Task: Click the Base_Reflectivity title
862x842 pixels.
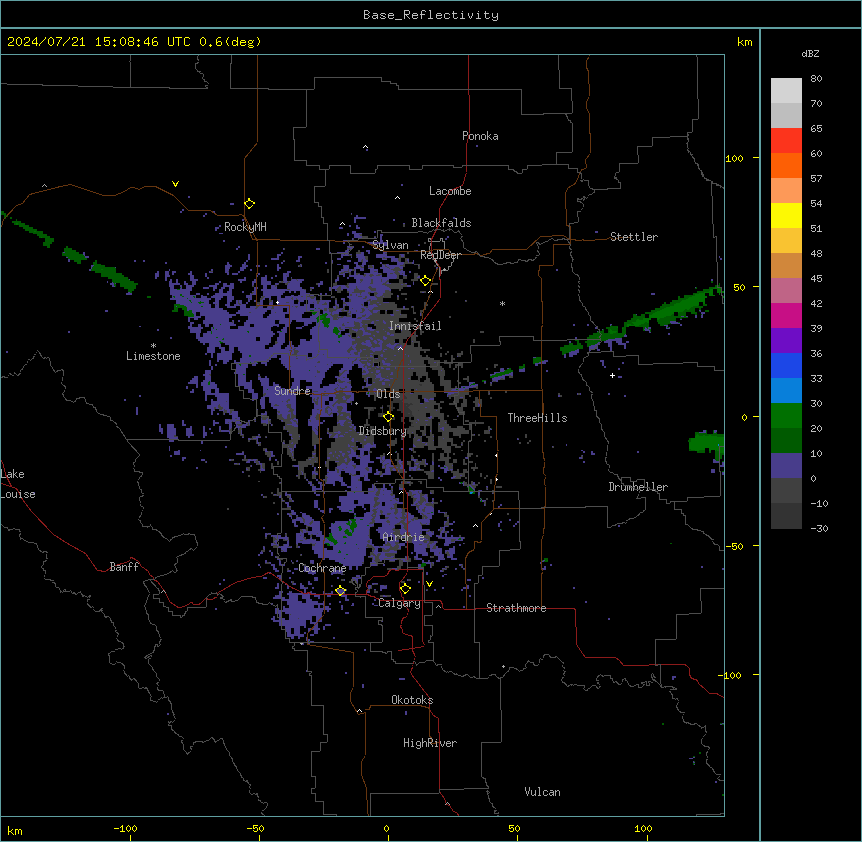Action: 431,15
